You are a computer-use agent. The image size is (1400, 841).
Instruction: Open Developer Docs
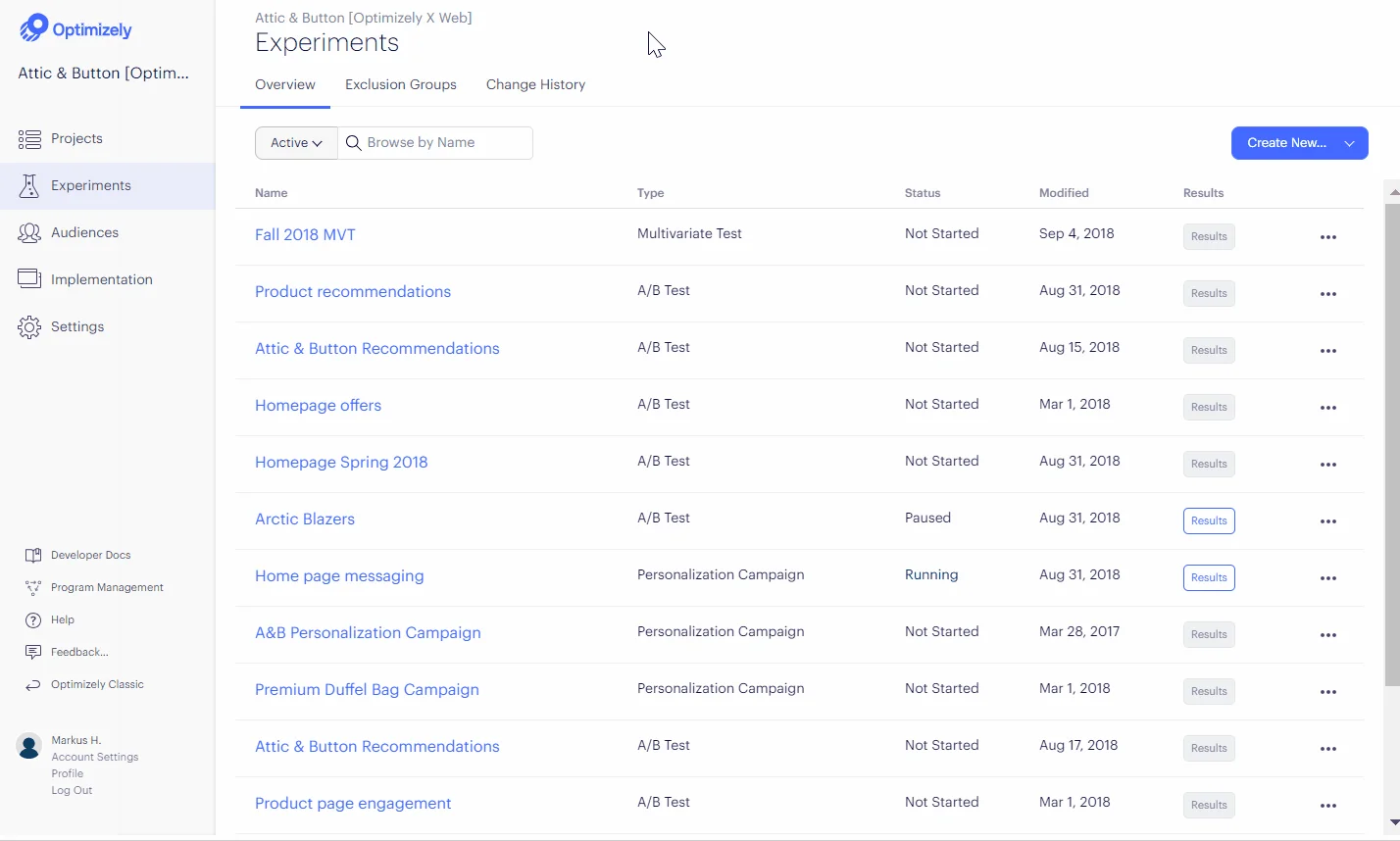click(88, 555)
